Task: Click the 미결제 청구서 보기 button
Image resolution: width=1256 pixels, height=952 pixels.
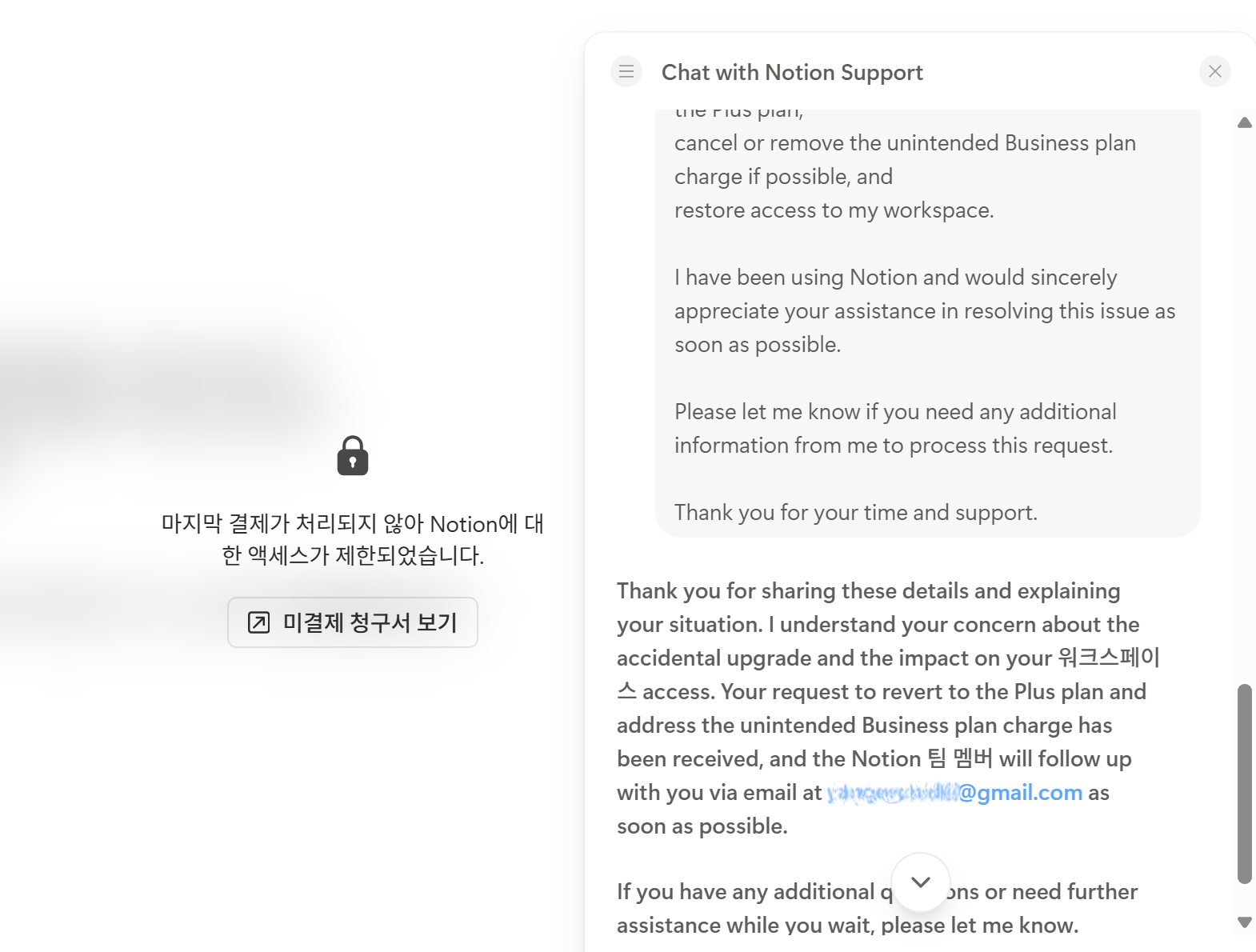Action: [353, 622]
